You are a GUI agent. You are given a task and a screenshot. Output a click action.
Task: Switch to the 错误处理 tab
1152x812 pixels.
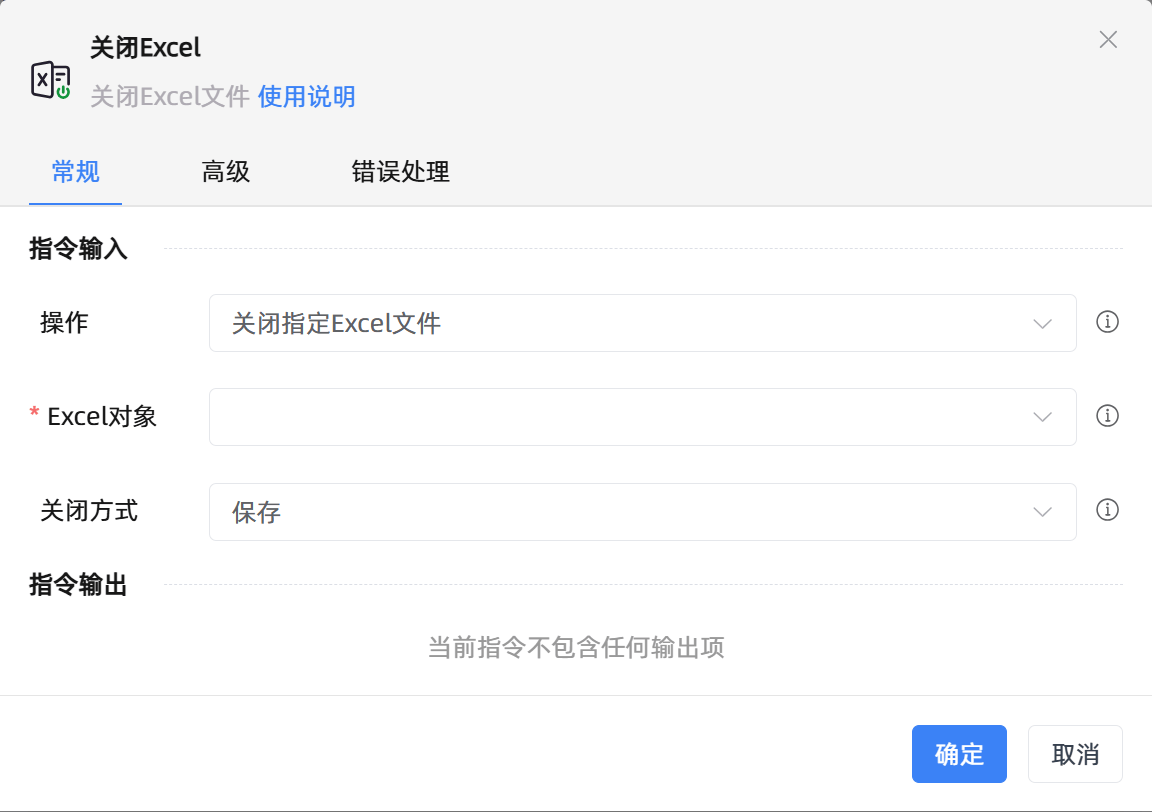tap(401, 172)
